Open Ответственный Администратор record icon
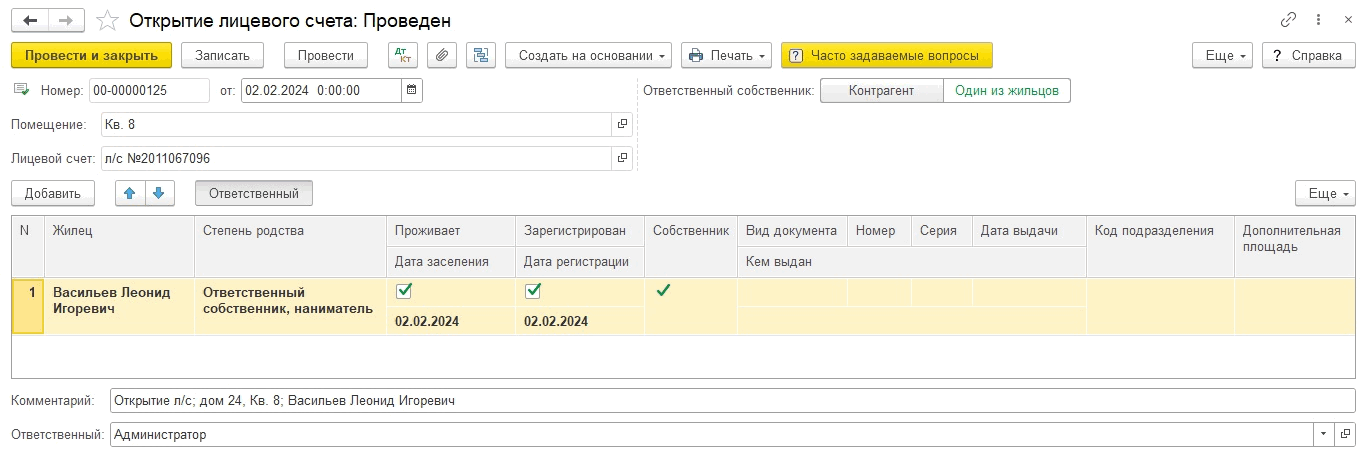The image size is (1366, 454). (1345, 435)
